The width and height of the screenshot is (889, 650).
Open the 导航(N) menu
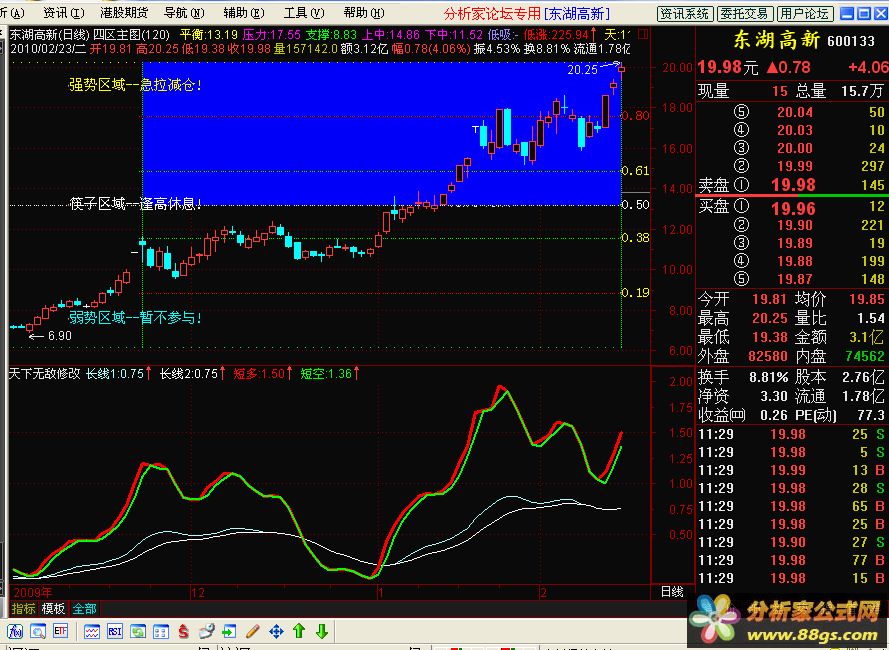(184, 12)
